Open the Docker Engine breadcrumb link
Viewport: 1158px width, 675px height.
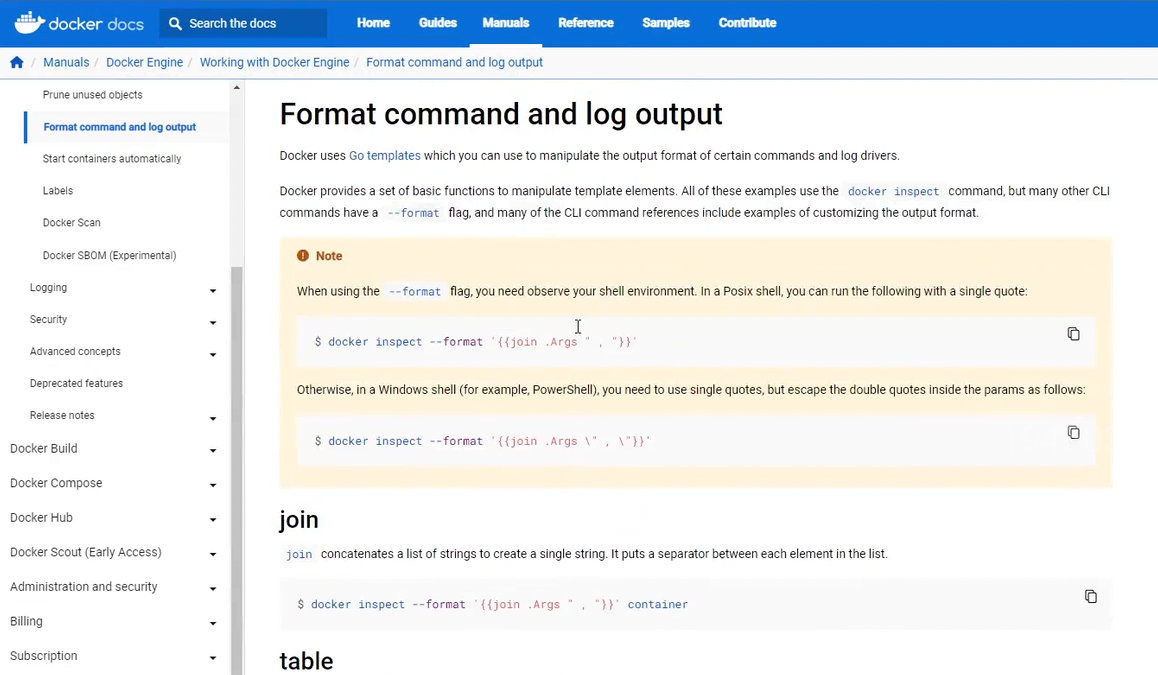click(x=144, y=62)
